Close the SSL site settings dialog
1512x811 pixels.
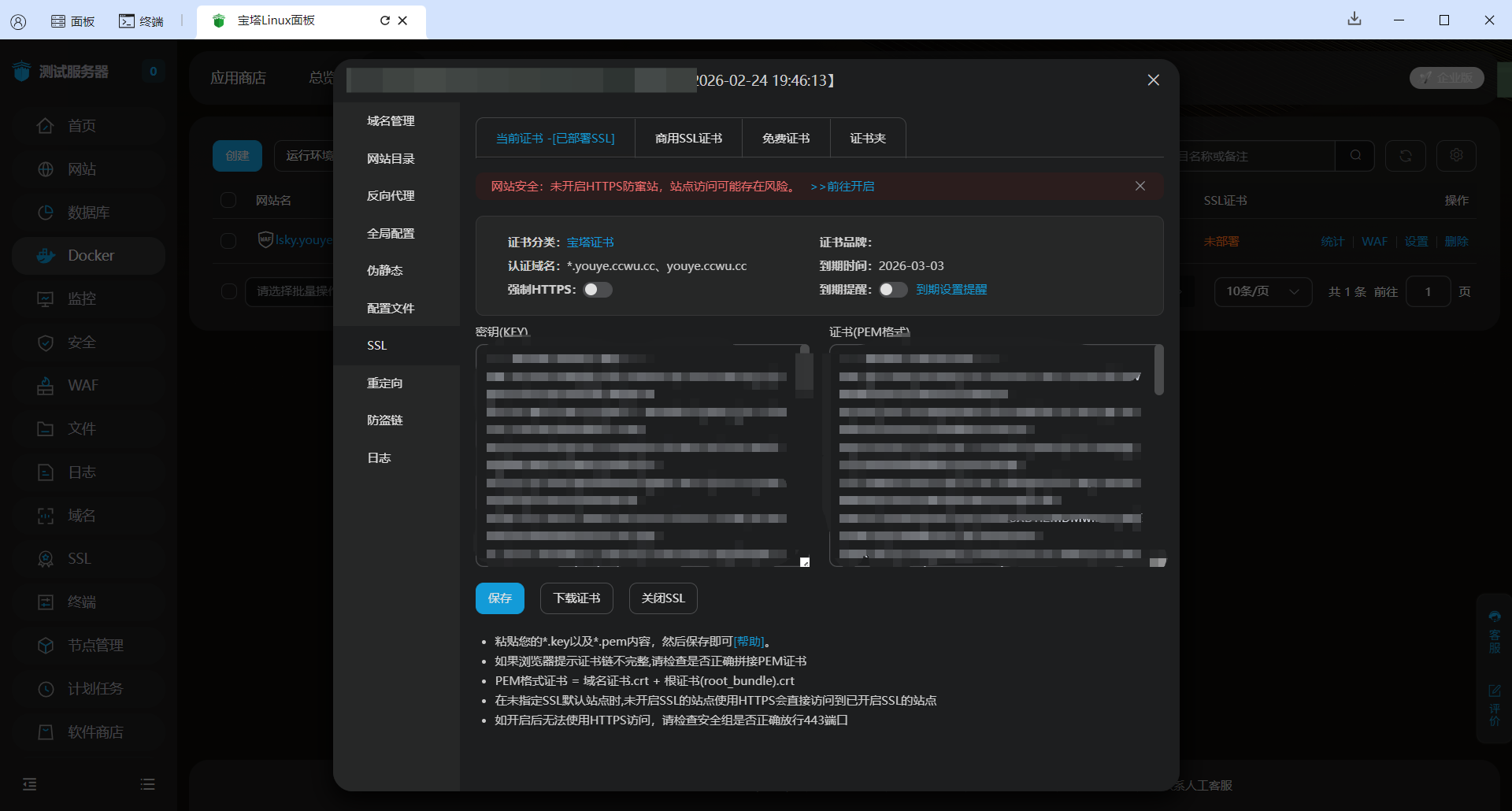1153,80
